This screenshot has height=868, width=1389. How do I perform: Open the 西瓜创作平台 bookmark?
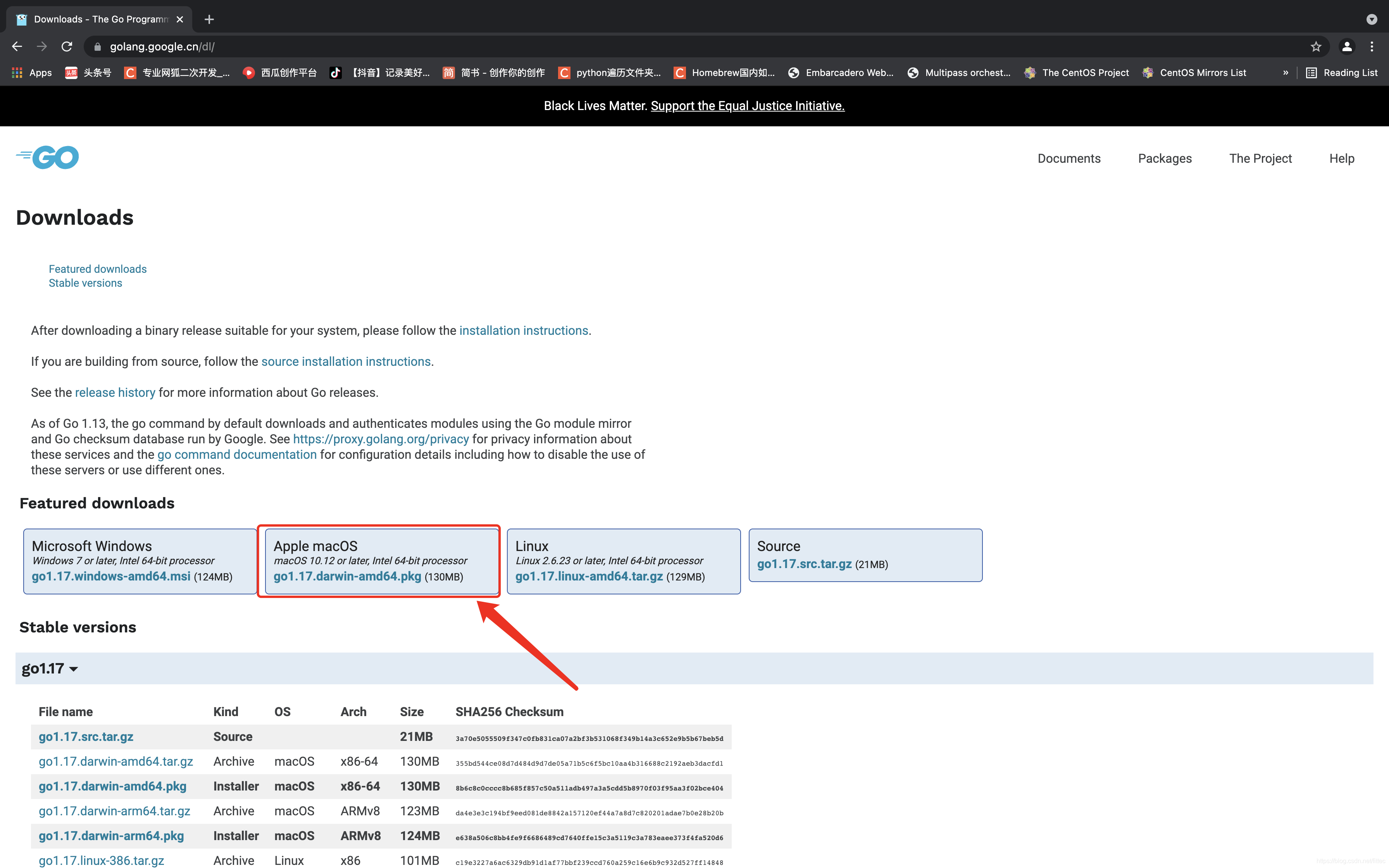coord(279,72)
